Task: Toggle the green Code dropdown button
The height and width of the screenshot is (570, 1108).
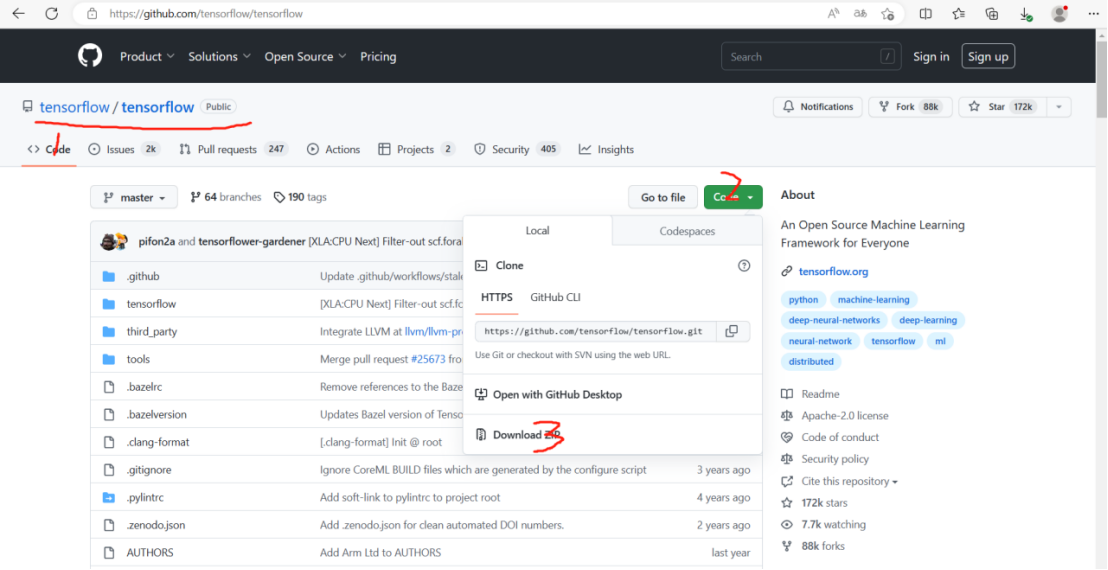Action: [733, 197]
